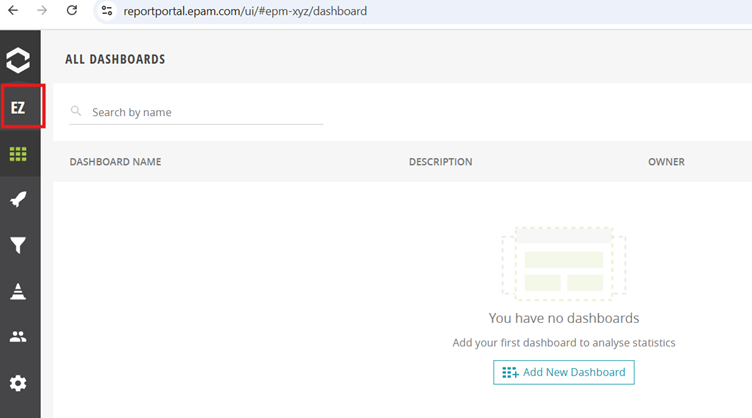Viewport: 752px width, 418px height.
Task: Open the Dashboards grid icon in sidebar
Action: (x=18, y=154)
